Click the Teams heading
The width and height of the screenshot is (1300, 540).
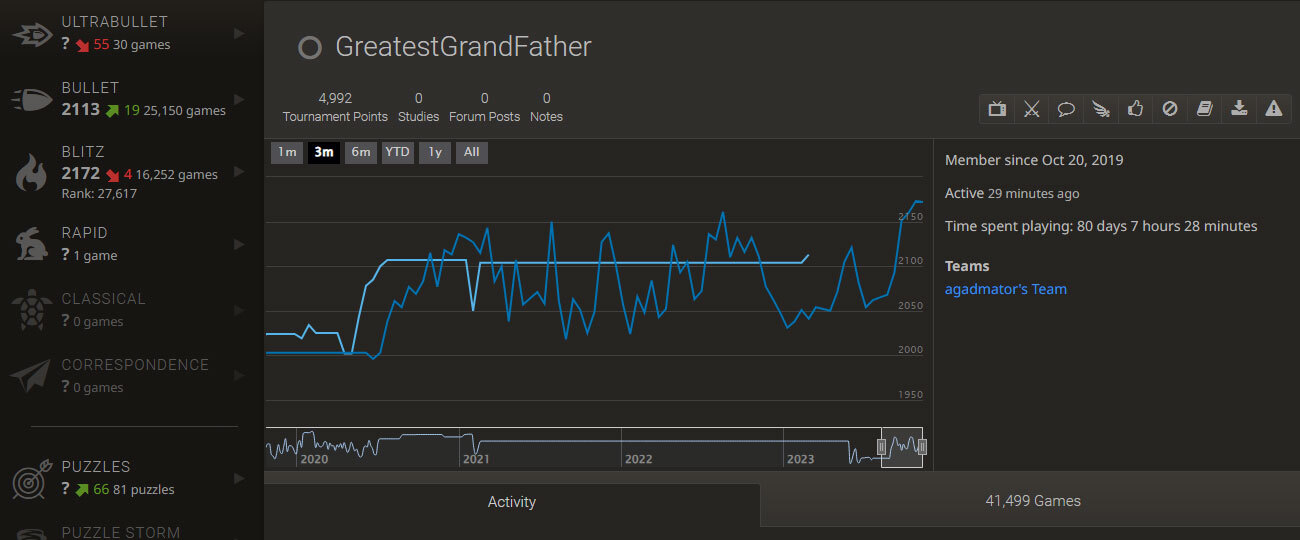(967, 266)
